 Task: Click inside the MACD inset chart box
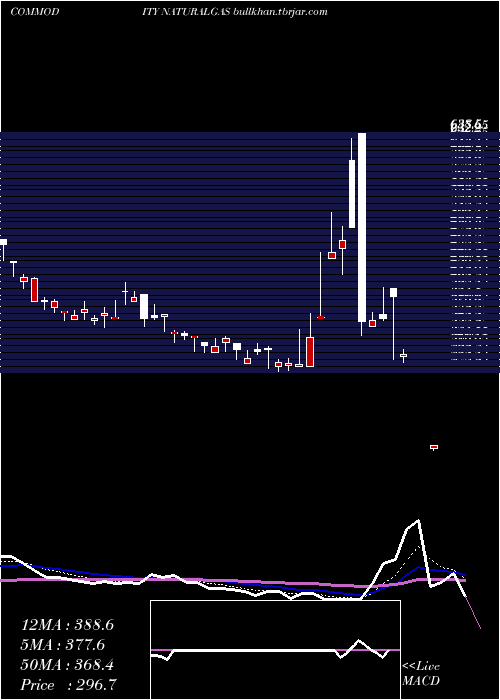275,650
